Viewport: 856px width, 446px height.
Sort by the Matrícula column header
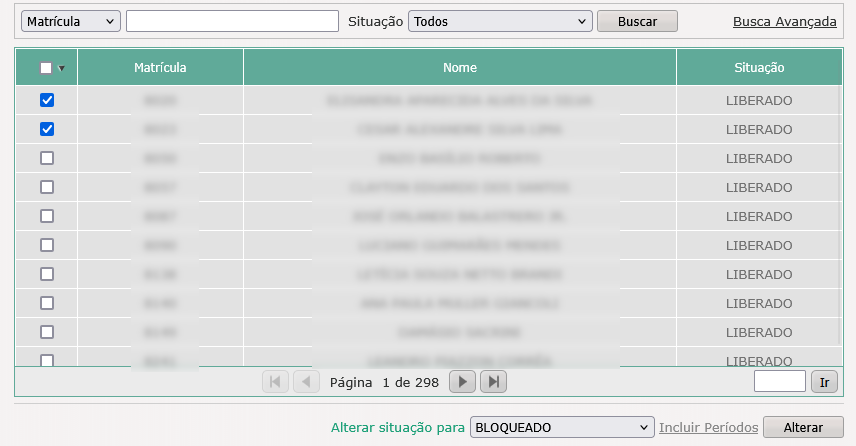160,67
